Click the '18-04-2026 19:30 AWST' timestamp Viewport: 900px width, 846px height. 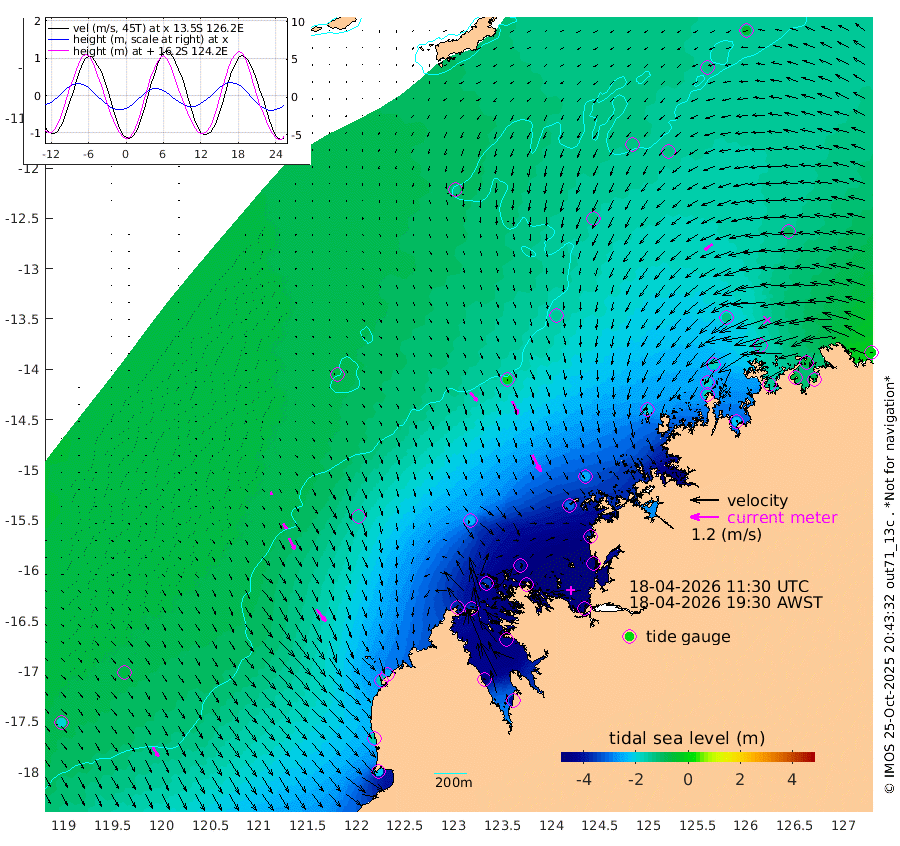coord(726,603)
